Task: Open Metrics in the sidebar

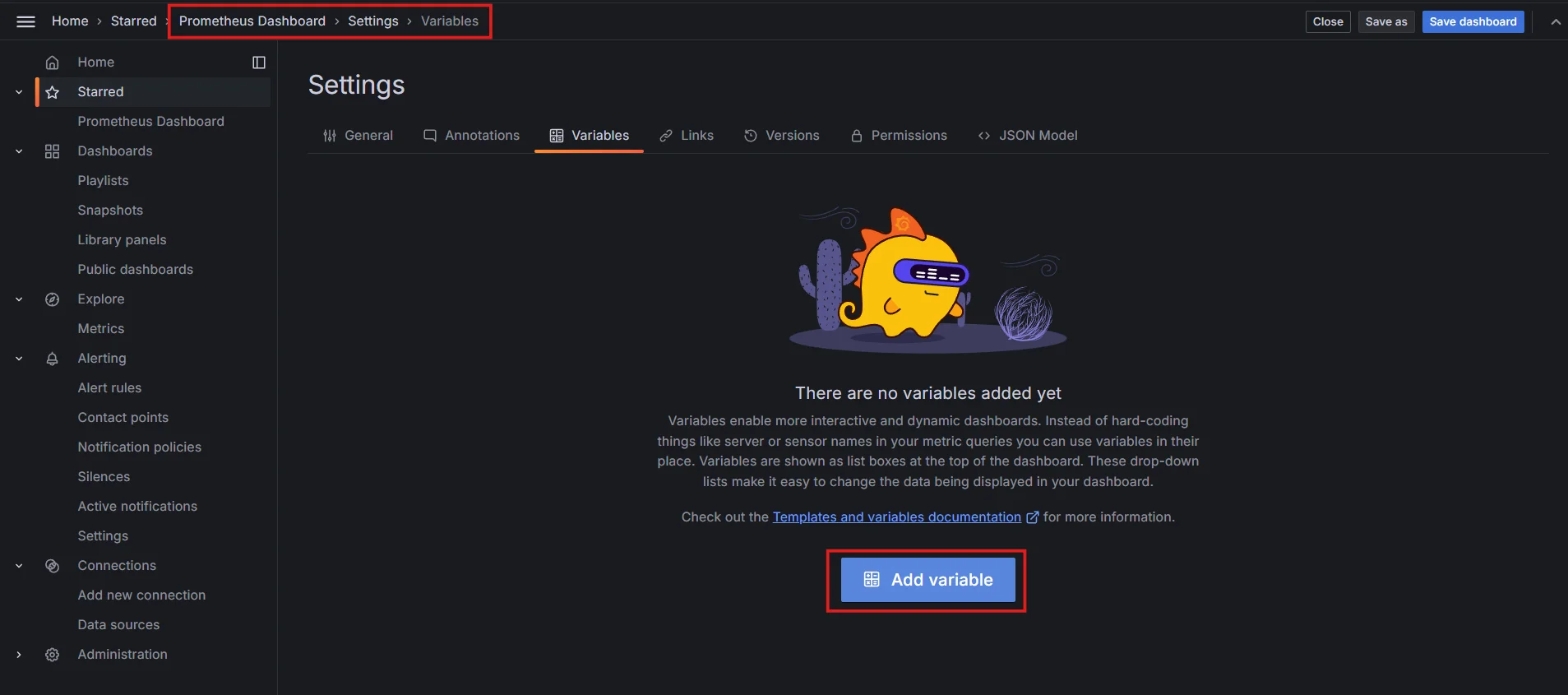Action: (101, 329)
